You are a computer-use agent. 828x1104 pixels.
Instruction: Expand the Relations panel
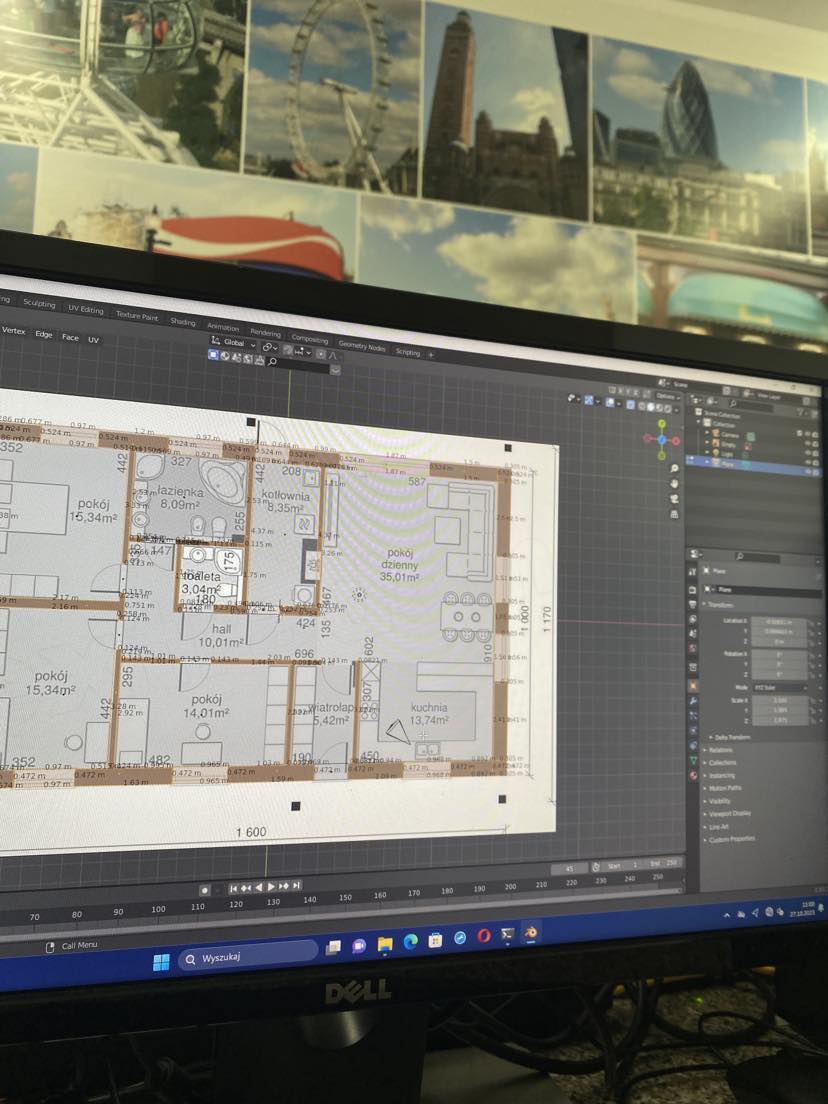[718, 750]
